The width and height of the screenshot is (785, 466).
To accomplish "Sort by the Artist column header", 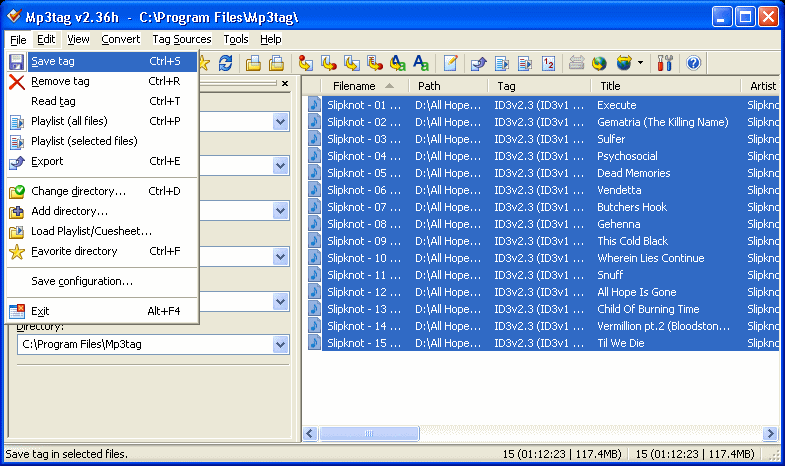I will (x=760, y=86).
